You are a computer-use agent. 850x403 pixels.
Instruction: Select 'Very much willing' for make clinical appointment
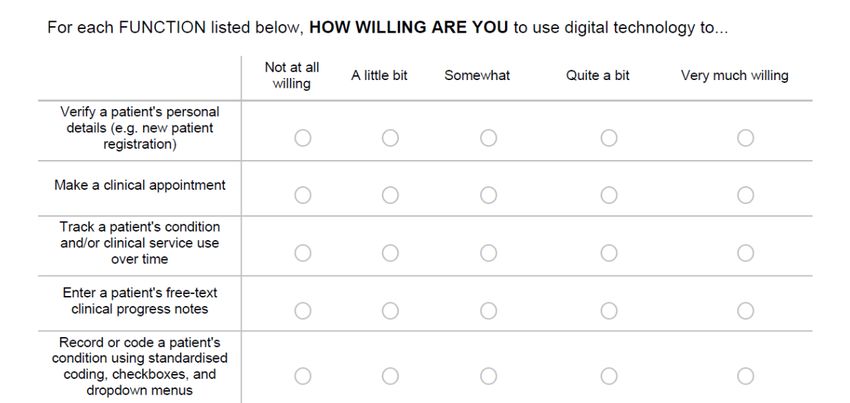coord(745,195)
